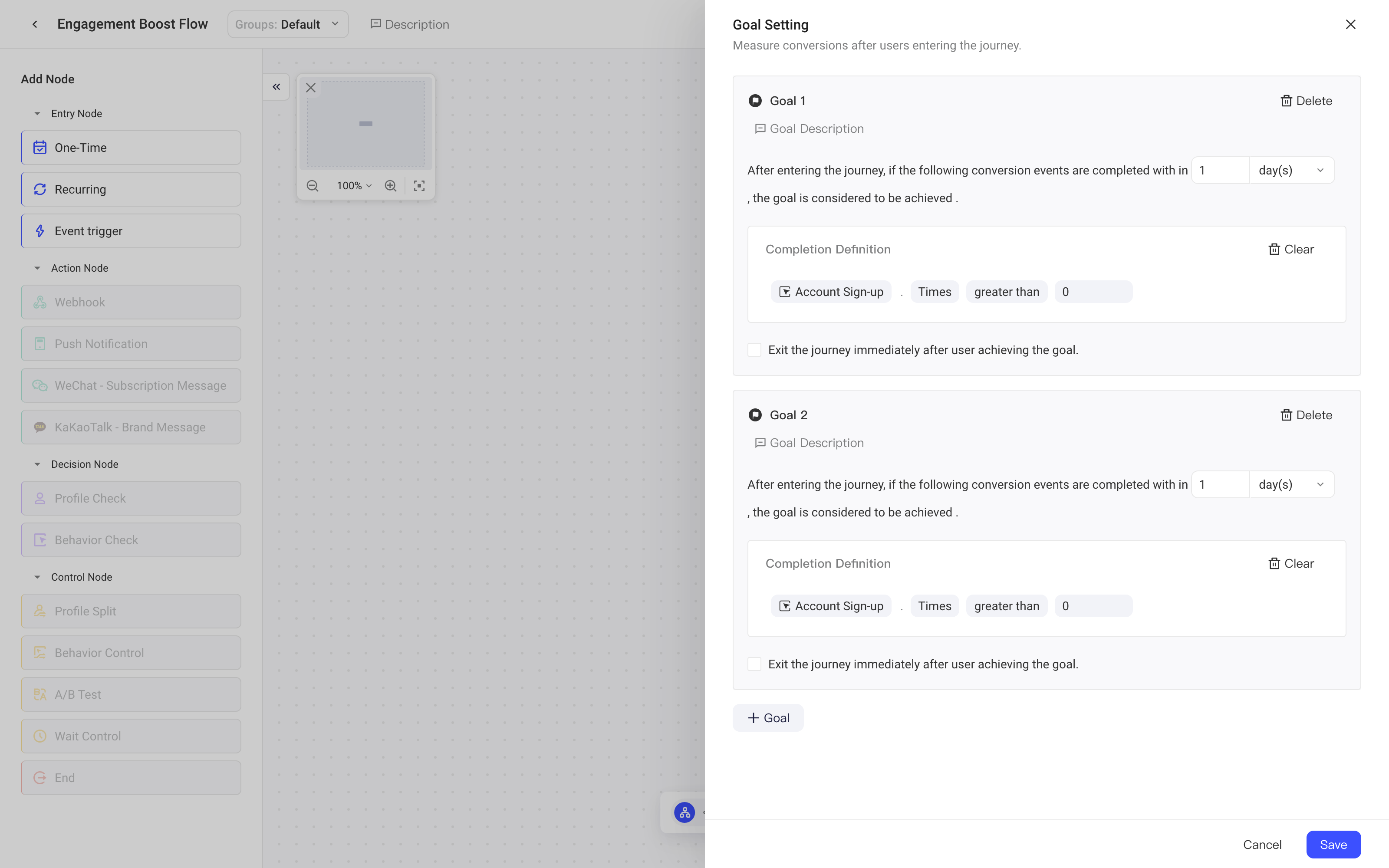Select the Behavior Check node

pos(131,539)
